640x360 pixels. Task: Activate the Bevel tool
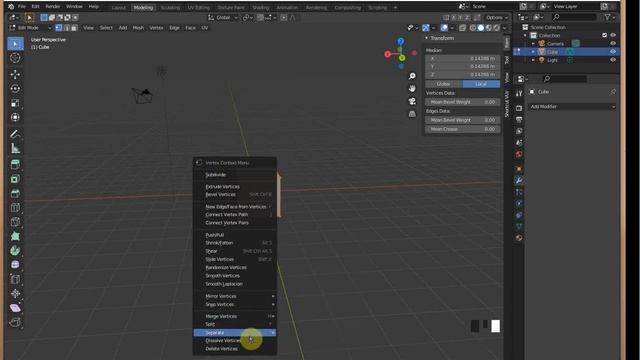(16, 193)
